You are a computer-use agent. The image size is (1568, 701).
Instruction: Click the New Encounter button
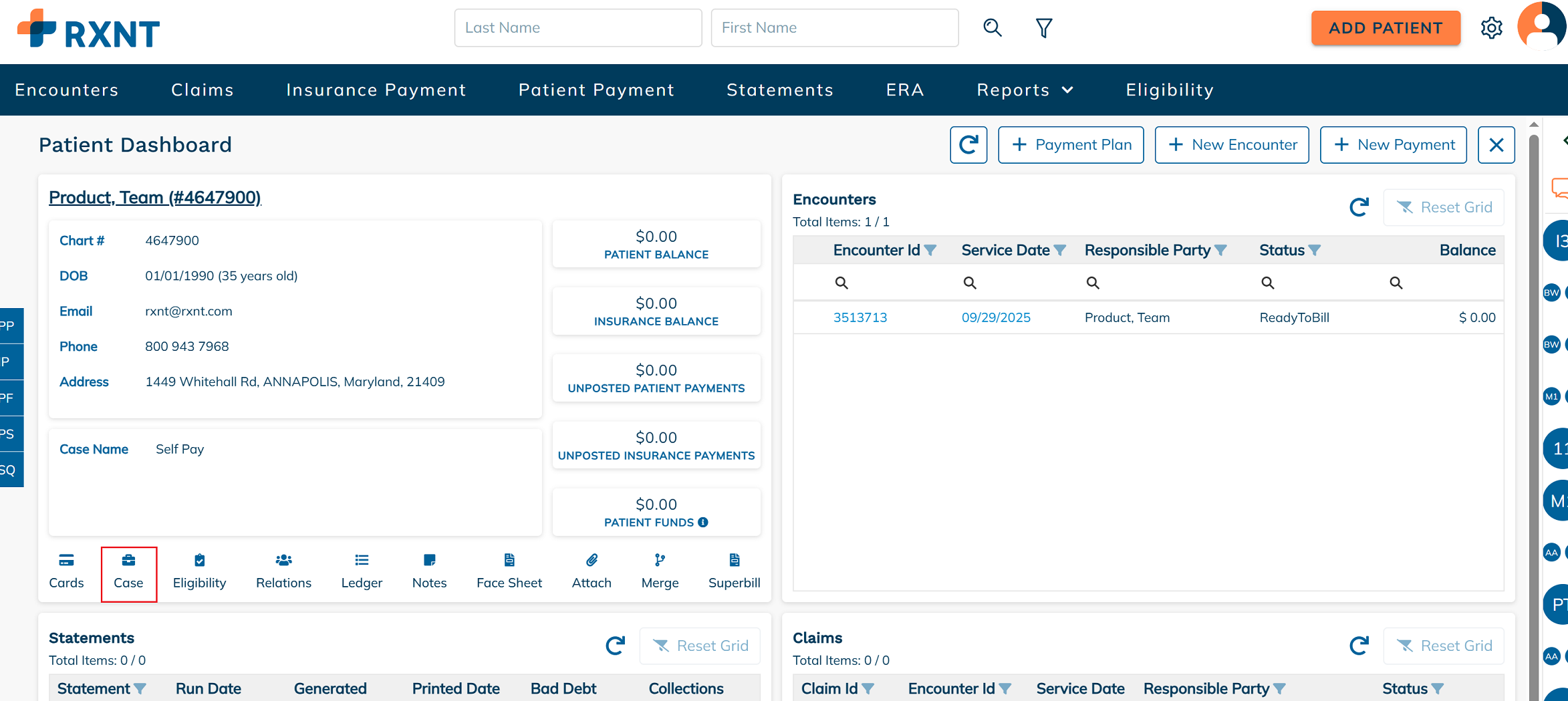[x=1232, y=145]
